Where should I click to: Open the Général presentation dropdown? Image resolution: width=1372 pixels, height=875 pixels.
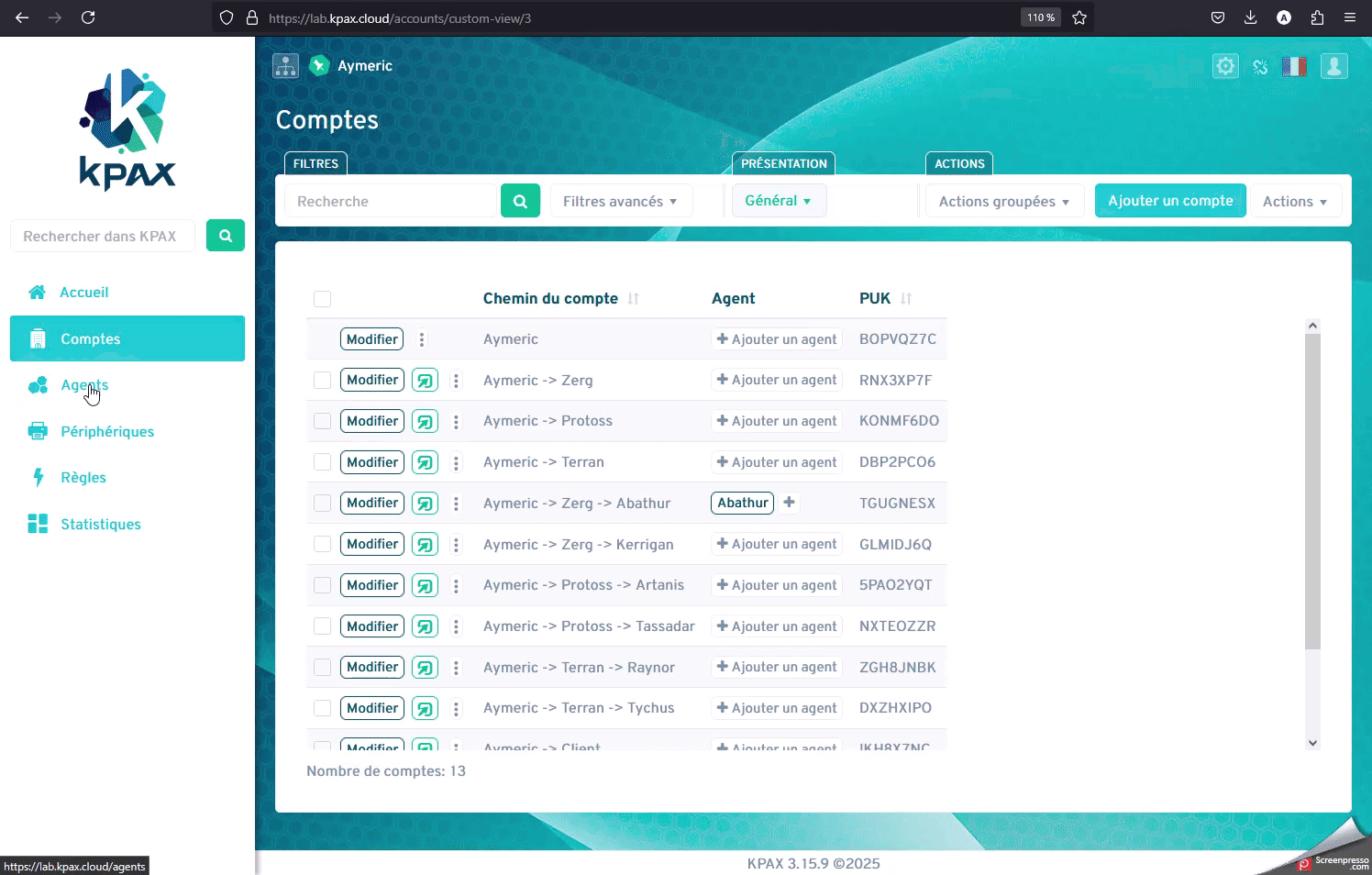click(x=778, y=201)
